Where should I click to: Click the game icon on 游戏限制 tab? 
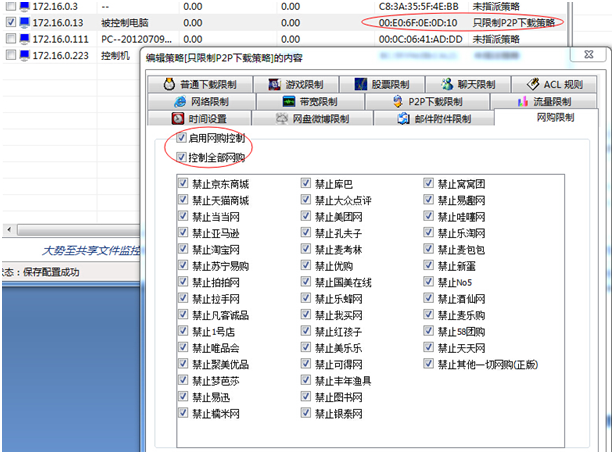(x=274, y=84)
